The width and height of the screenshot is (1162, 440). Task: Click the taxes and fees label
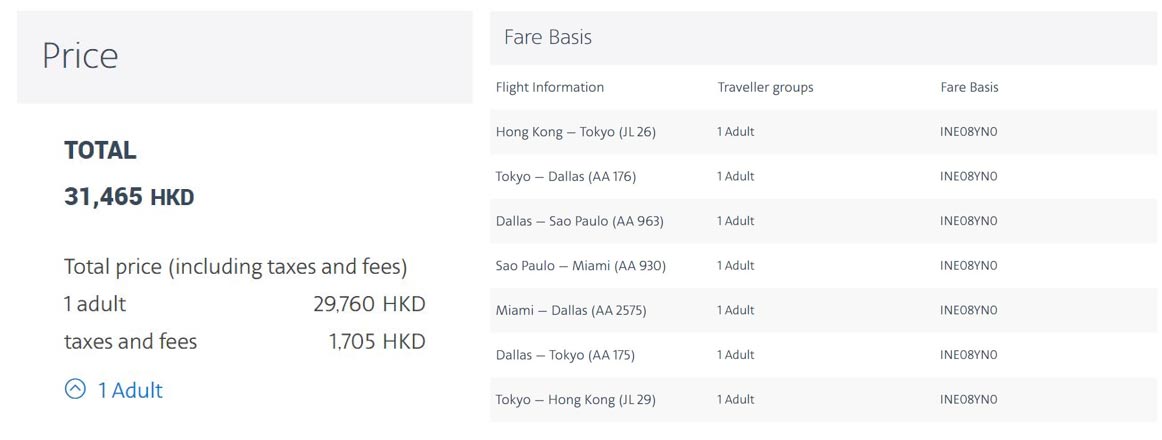[131, 342]
